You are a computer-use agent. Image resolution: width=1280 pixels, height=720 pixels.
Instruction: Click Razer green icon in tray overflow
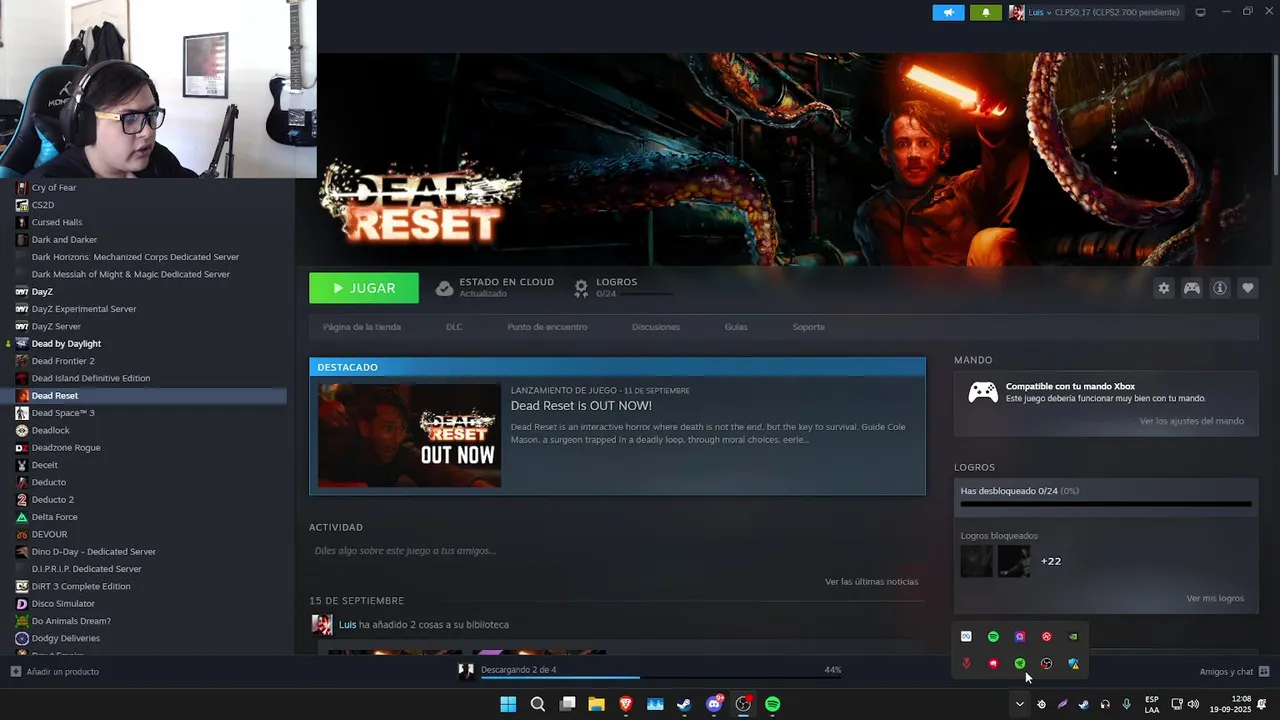tap(1020, 664)
